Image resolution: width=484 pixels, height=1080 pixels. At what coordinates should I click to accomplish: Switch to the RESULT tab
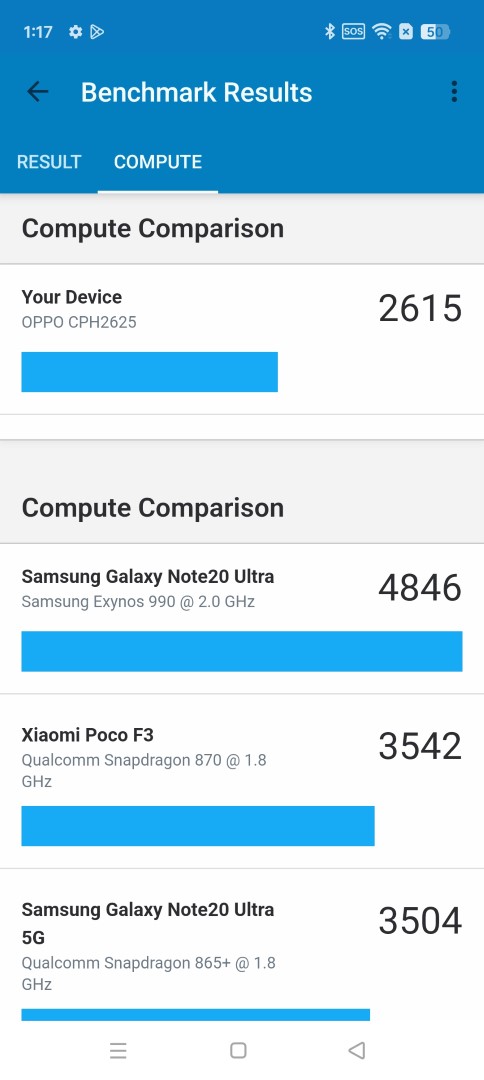tap(49, 162)
